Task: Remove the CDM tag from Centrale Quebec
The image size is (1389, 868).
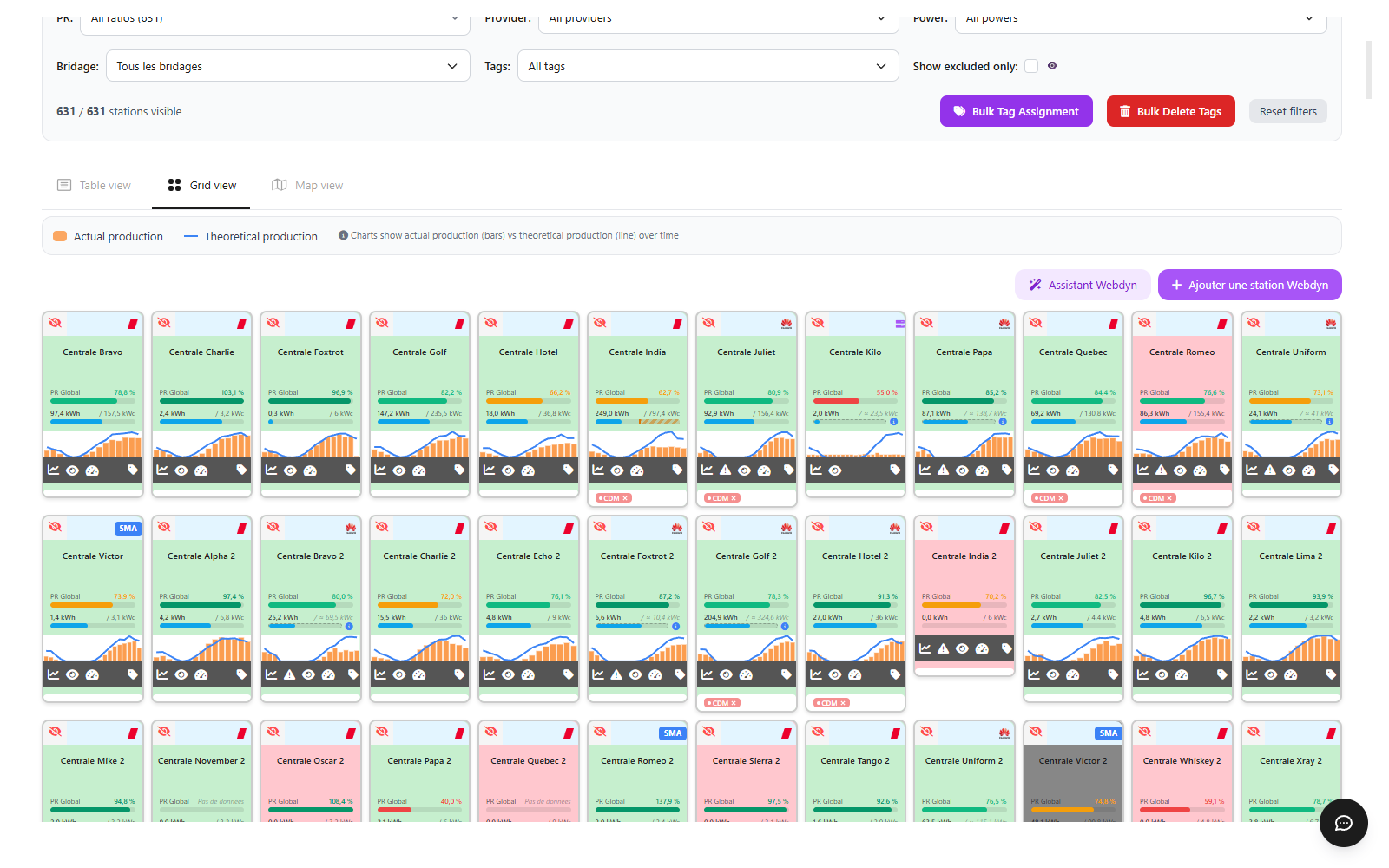Action: pos(1061,498)
